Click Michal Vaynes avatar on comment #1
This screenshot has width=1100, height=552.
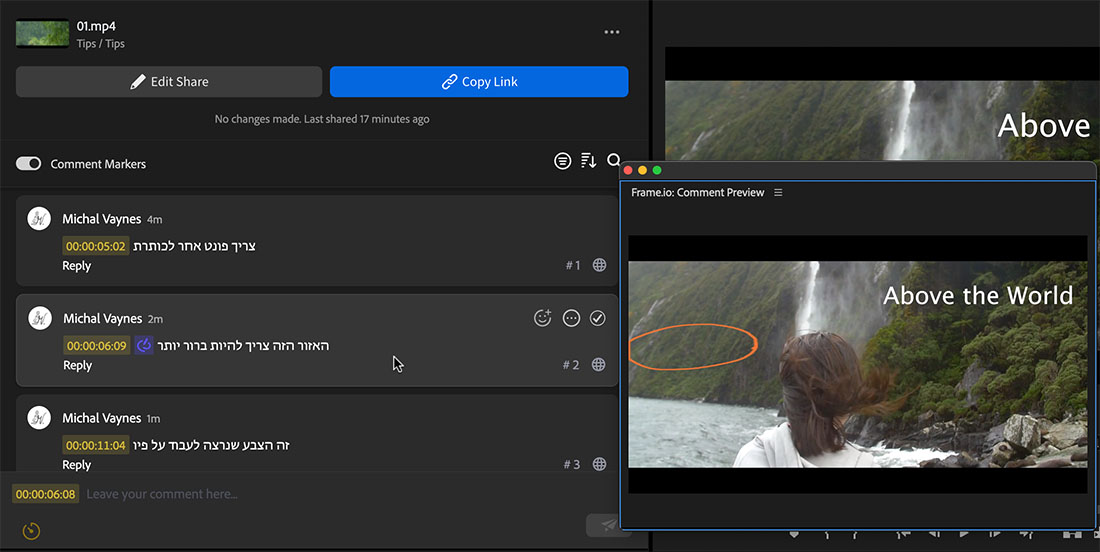(39, 219)
